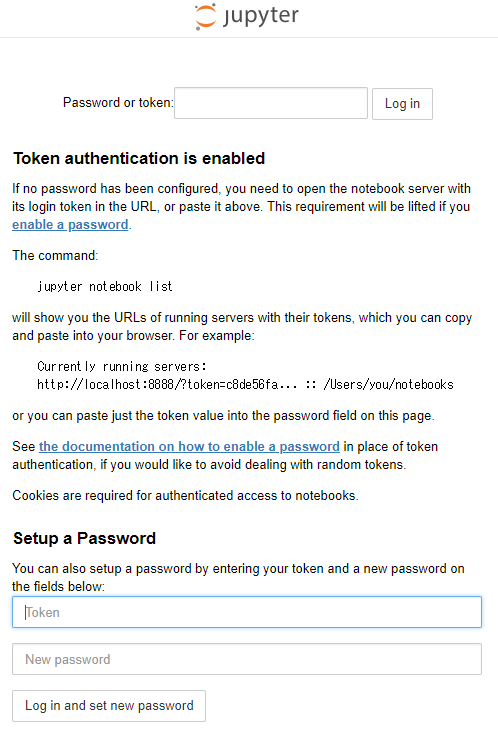The width and height of the screenshot is (498, 732).
Task: Click the Log in button
Action: point(402,104)
